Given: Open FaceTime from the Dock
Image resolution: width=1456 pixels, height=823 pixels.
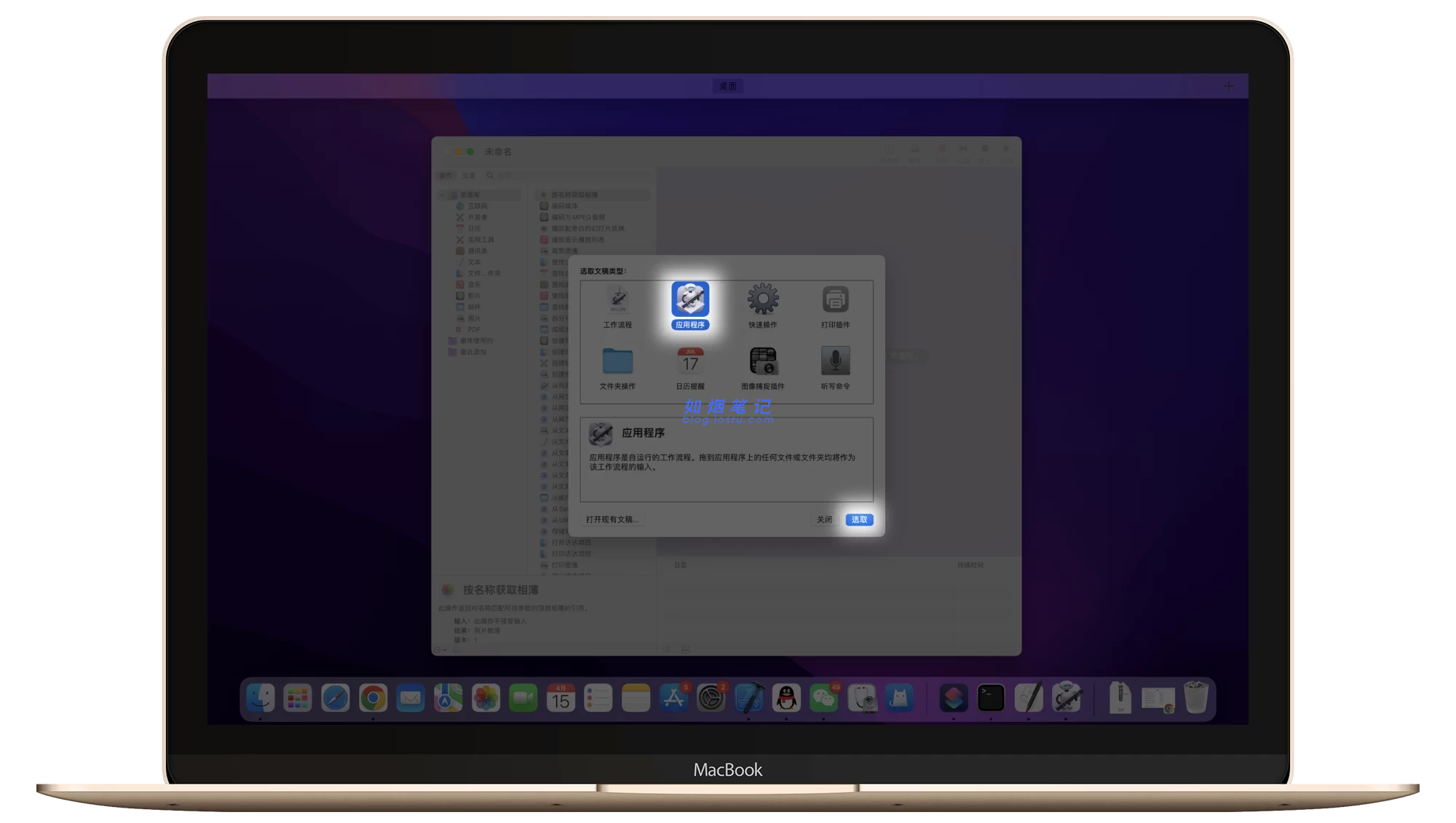Looking at the screenshot, I should [523, 698].
